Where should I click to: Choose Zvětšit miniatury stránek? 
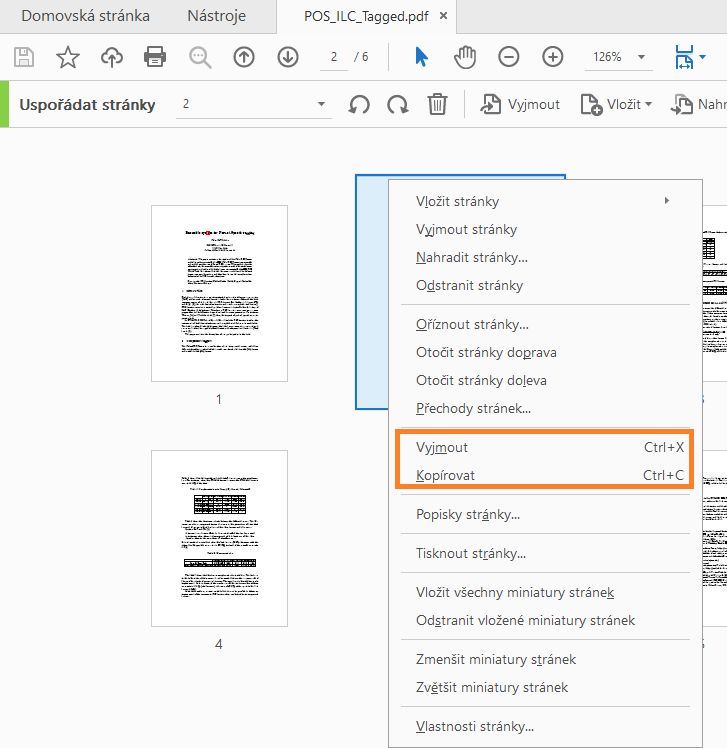pyautogui.click(x=545, y=688)
